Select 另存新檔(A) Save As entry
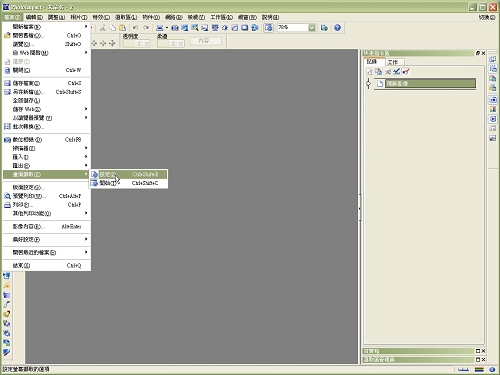 [x=47, y=92]
